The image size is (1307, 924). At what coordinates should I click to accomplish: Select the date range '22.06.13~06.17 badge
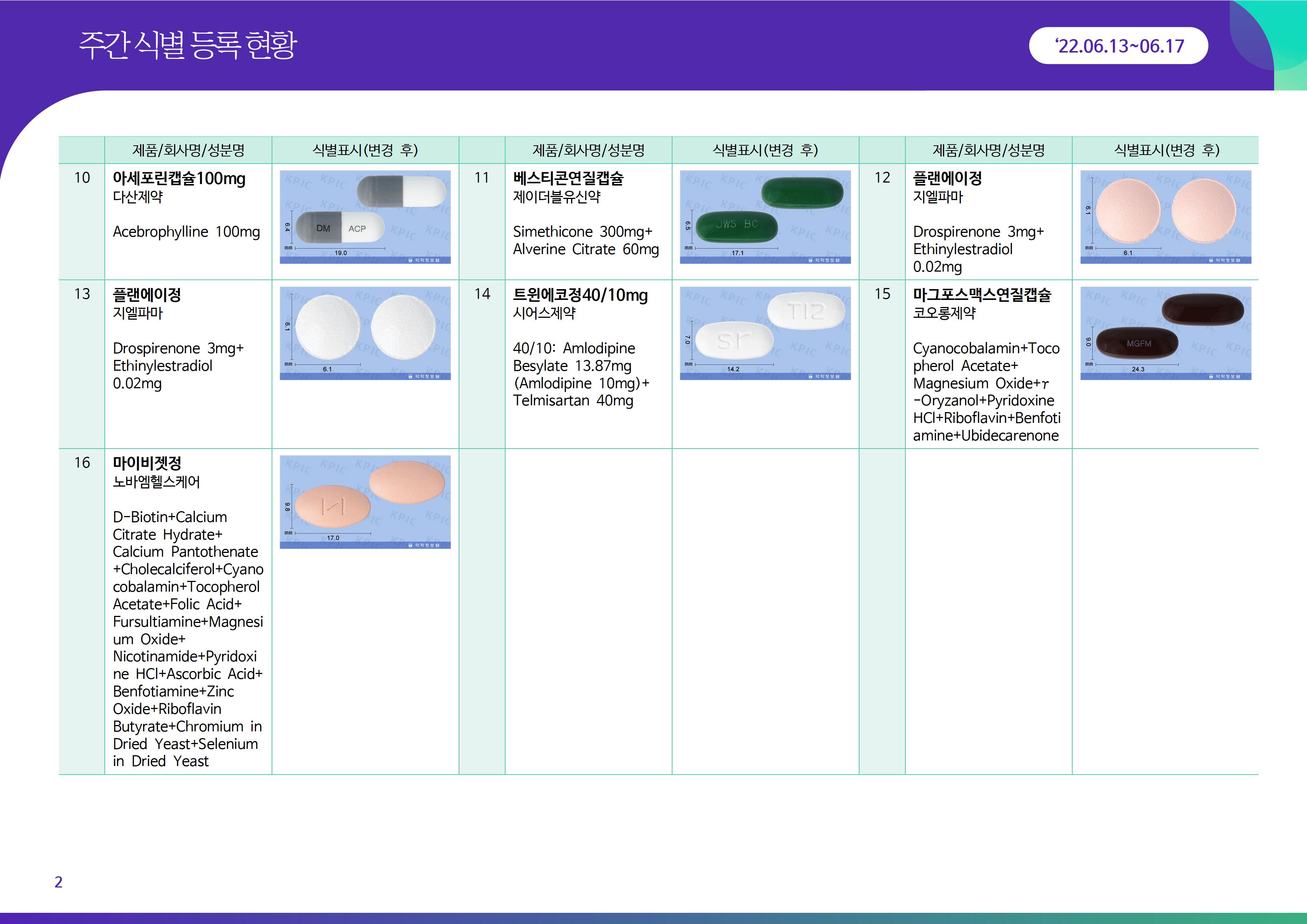[x=1118, y=45]
